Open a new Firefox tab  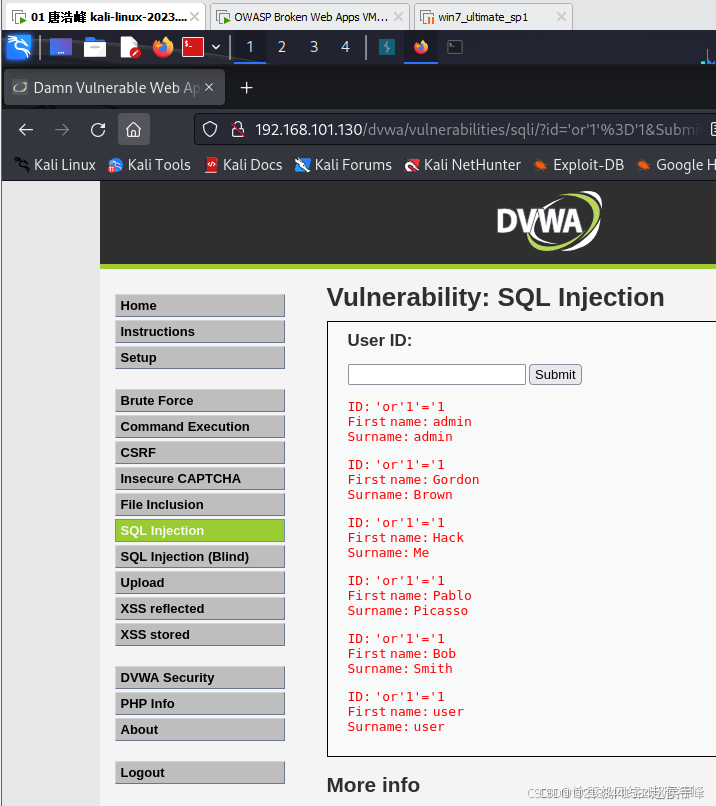click(247, 88)
